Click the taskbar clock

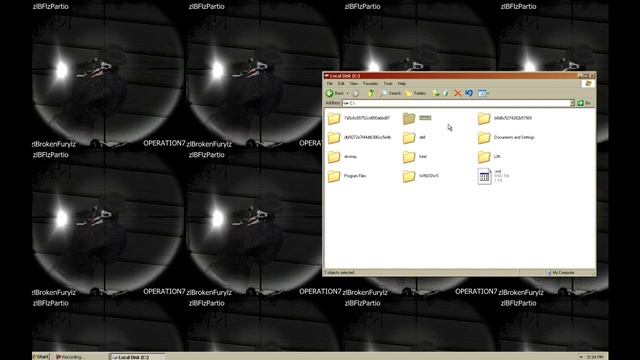[595, 357]
